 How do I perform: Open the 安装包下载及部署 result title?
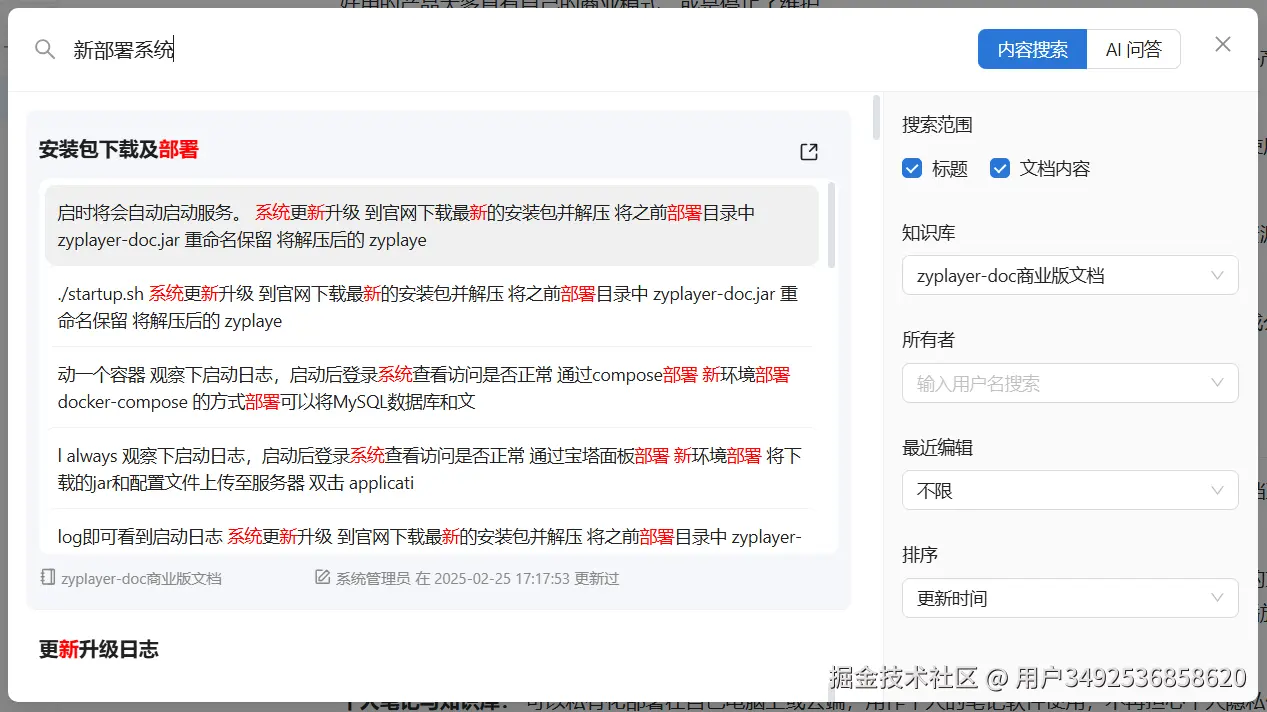pyautogui.click(x=119, y=150)
